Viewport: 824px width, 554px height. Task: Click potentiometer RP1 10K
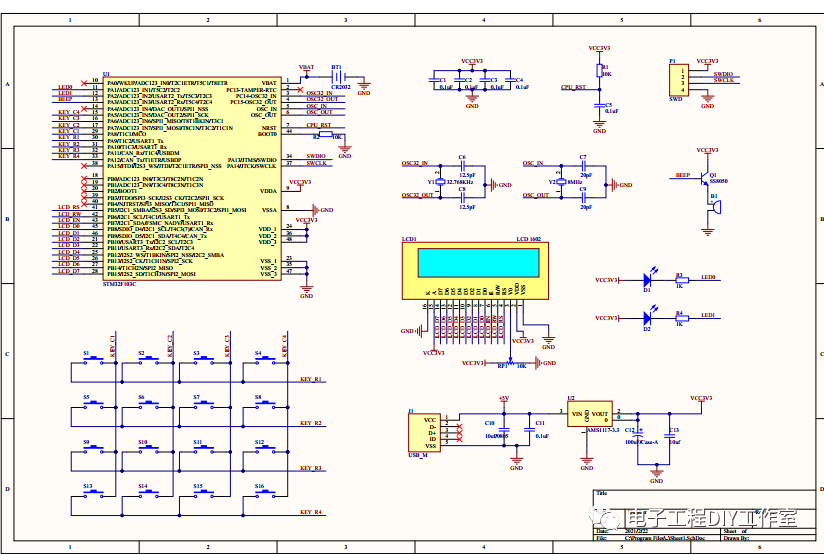(x=511, y=363)
